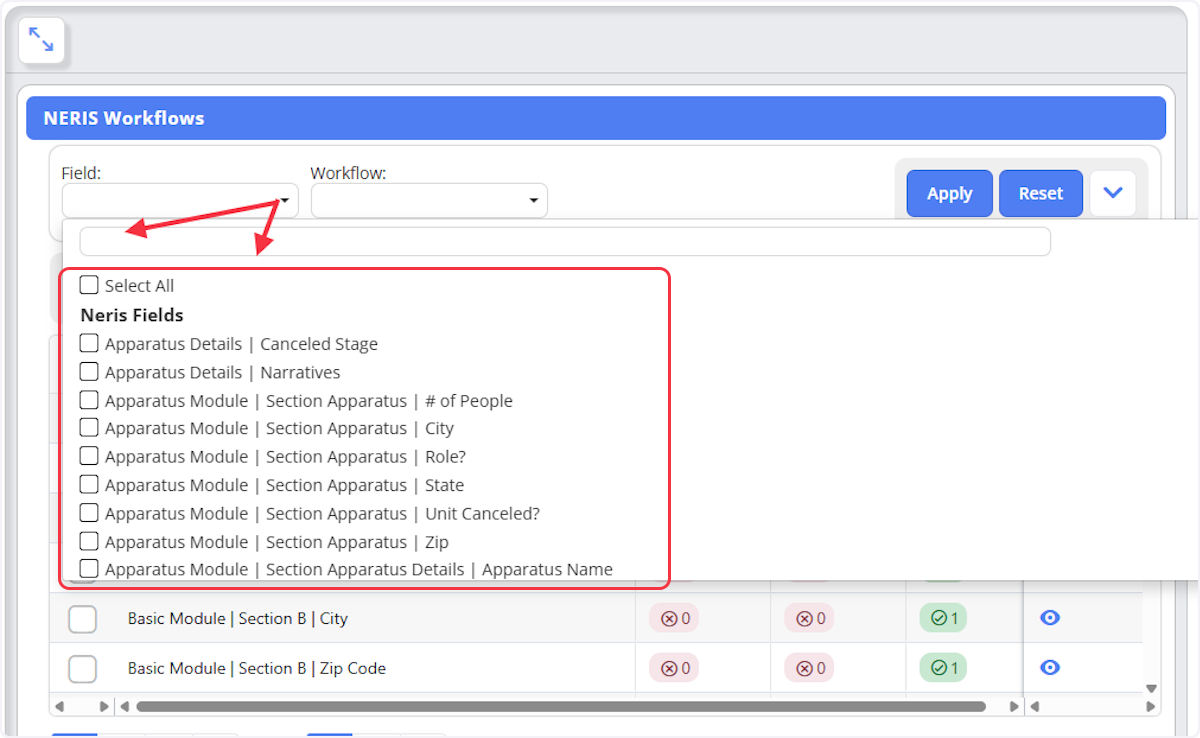Click the first red 0 badge in City row
1200x738 pixels.
coord(674,618)
